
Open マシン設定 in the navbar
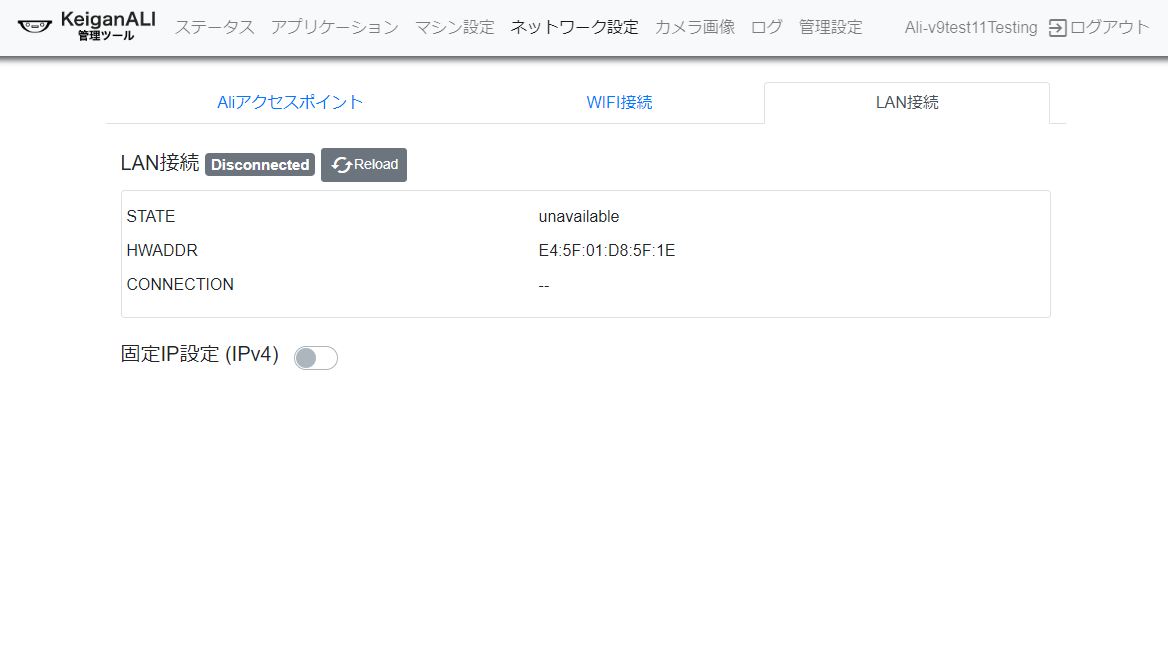(x=454, y=27)
